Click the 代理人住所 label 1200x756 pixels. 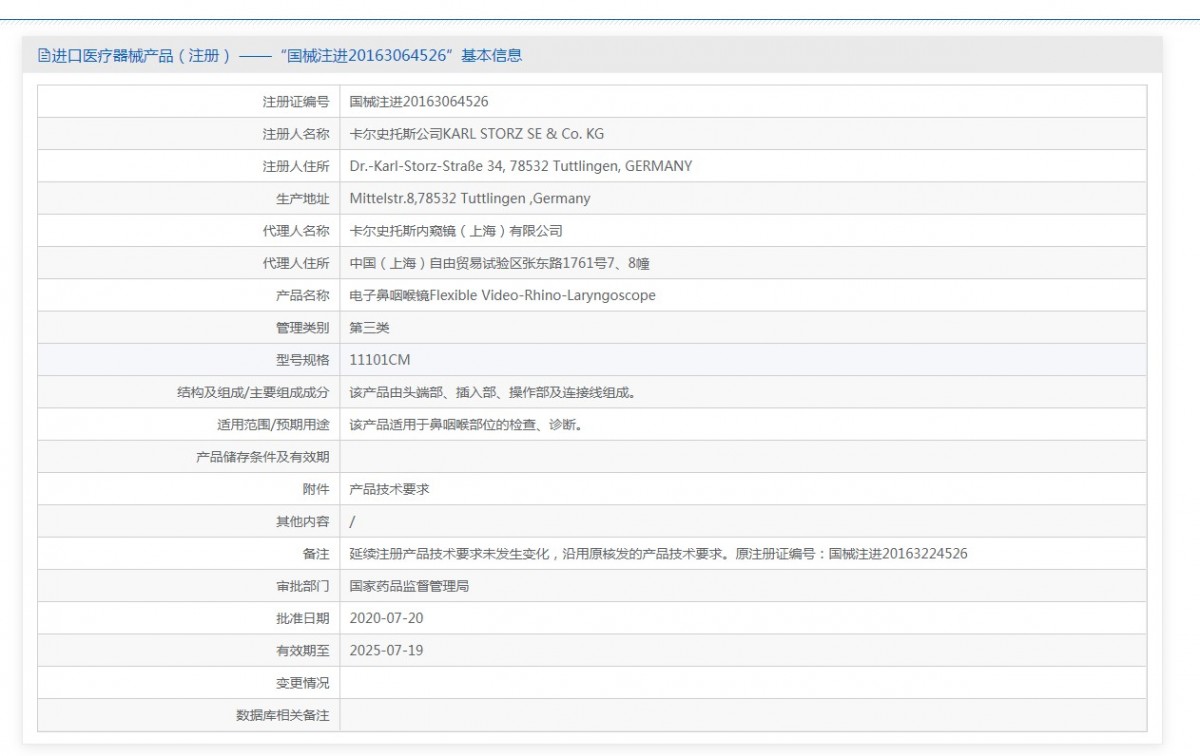click(x=295, y=263)
